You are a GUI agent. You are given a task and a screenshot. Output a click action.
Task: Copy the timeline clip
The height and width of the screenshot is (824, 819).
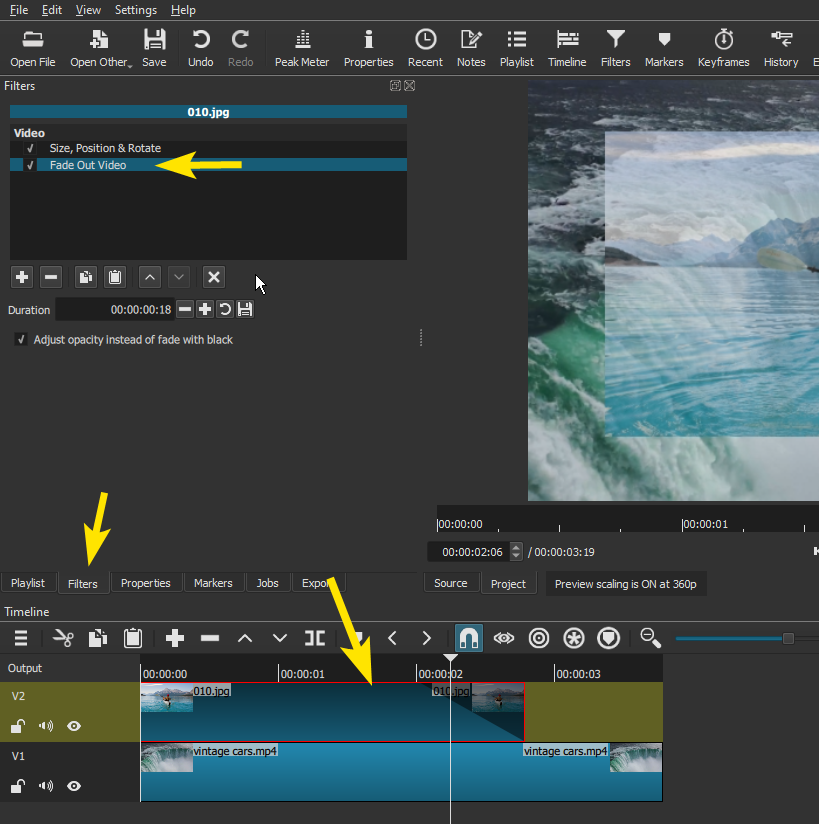(98, 638)
